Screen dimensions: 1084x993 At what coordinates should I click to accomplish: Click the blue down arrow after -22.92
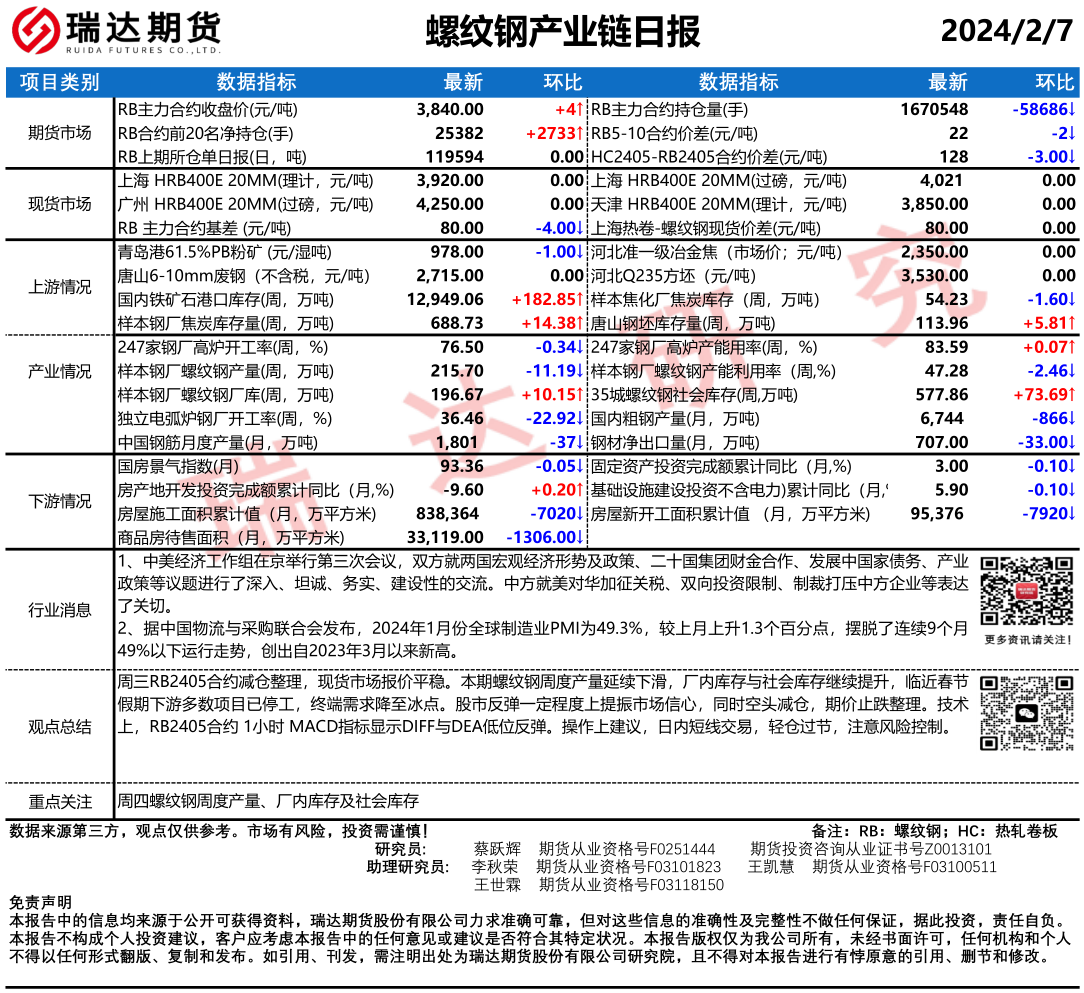tap(579, 419)
